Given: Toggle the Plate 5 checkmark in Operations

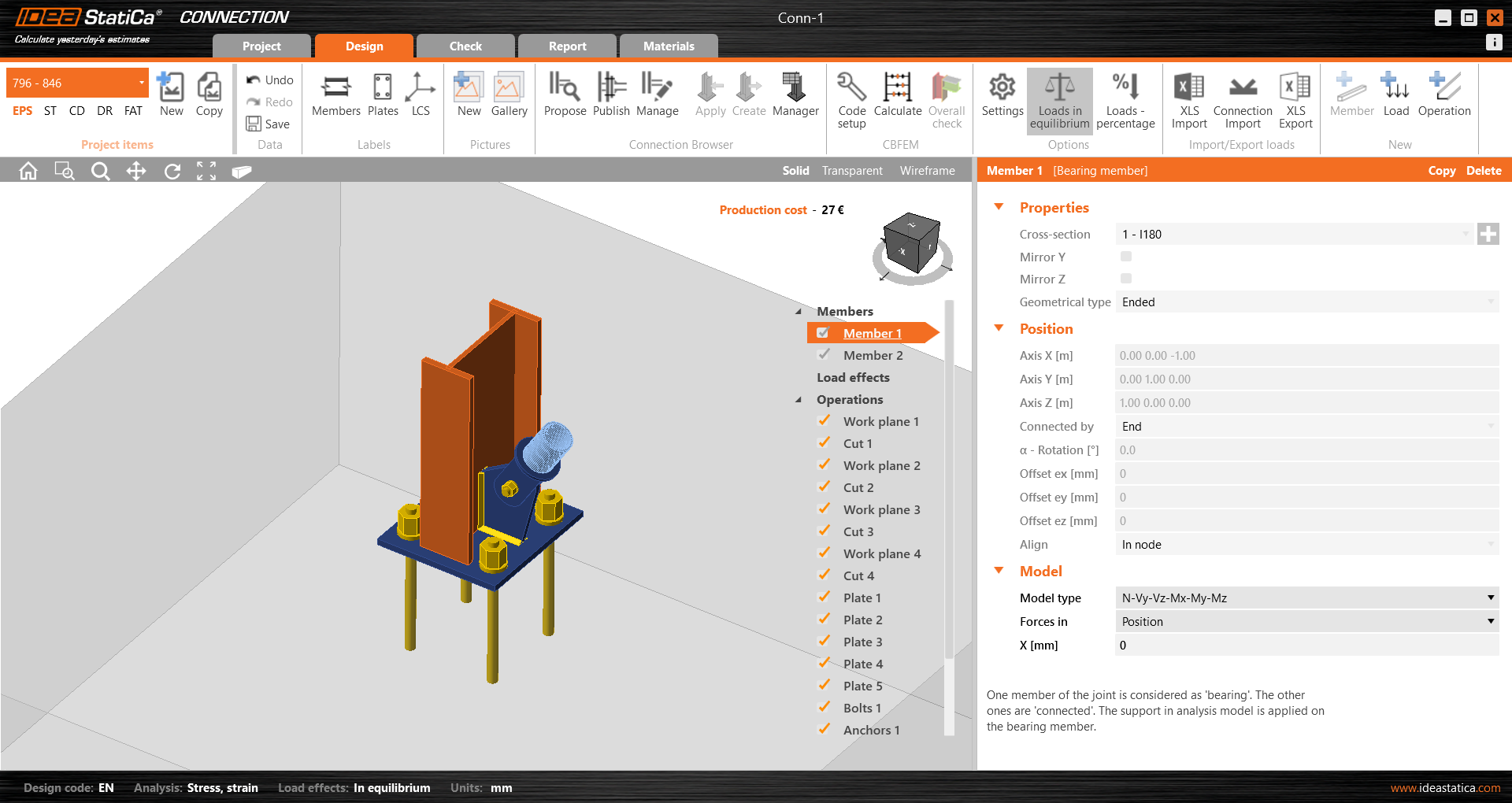Looking at the screenshot, I should [824, 685].
